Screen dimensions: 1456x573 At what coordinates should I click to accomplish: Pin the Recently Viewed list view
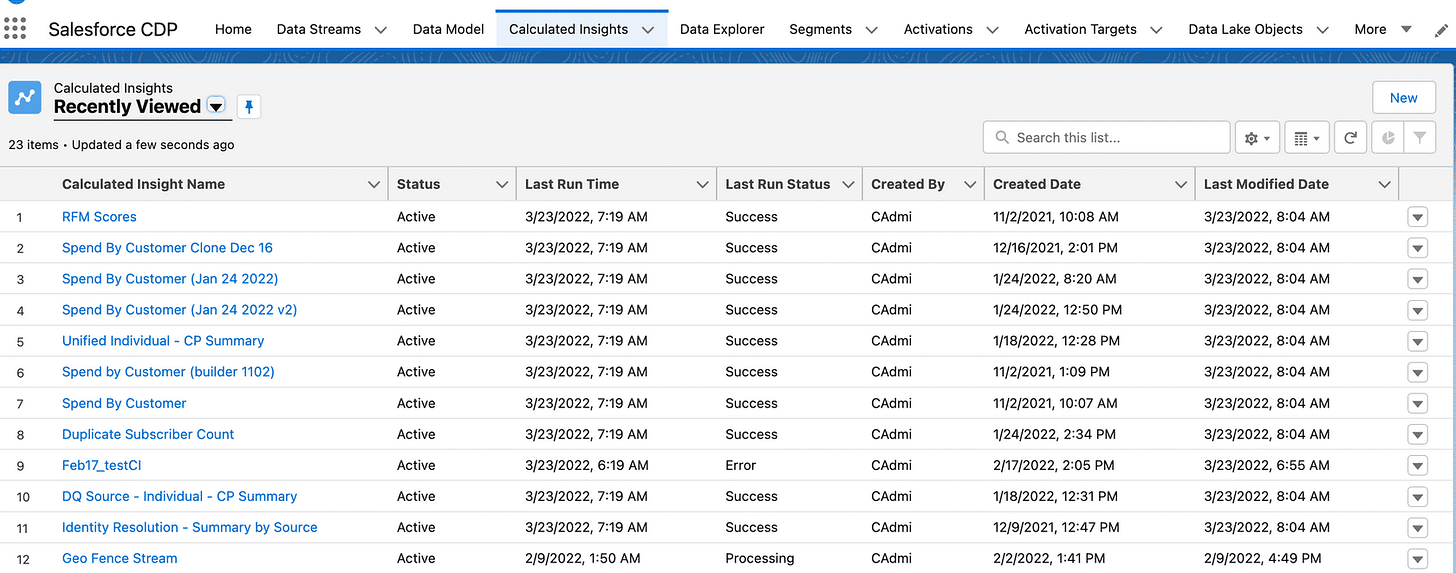pyautogui.click(x=249, y=106)
